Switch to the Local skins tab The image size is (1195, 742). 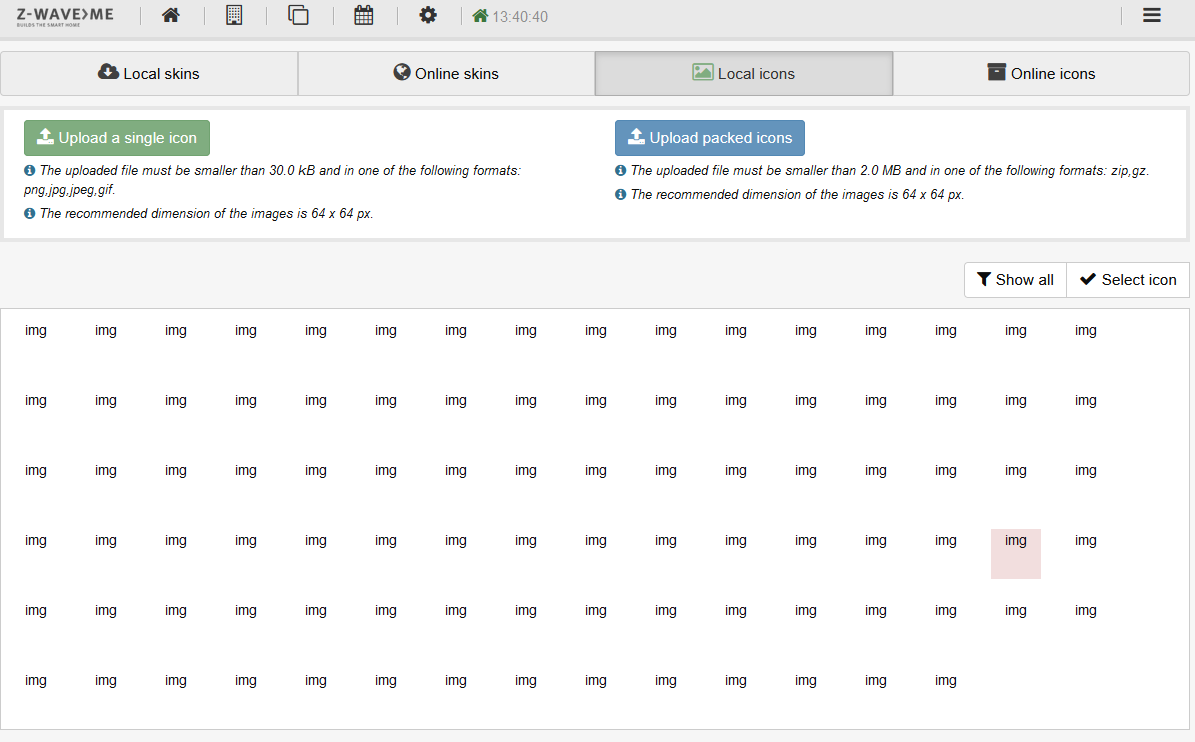click(149, 73)
